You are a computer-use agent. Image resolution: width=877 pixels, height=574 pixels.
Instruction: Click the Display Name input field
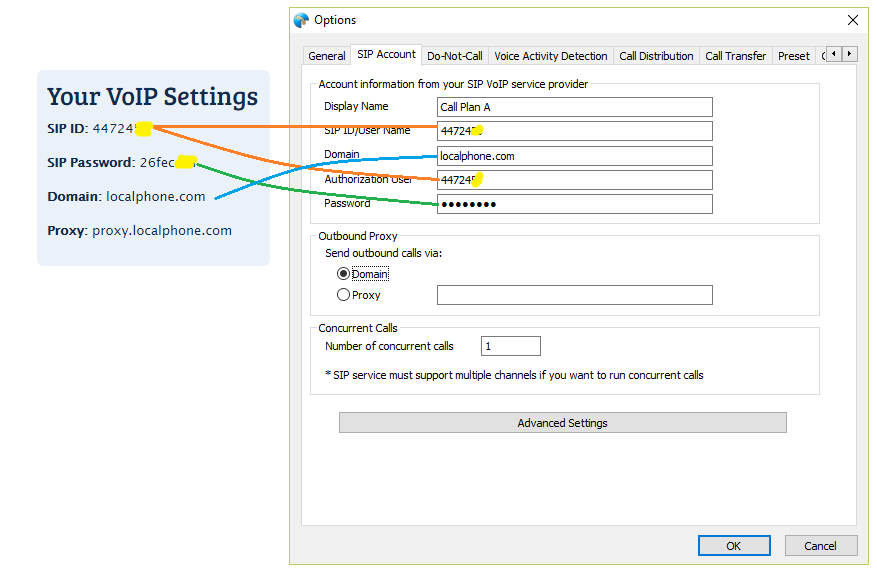(574, 107)
